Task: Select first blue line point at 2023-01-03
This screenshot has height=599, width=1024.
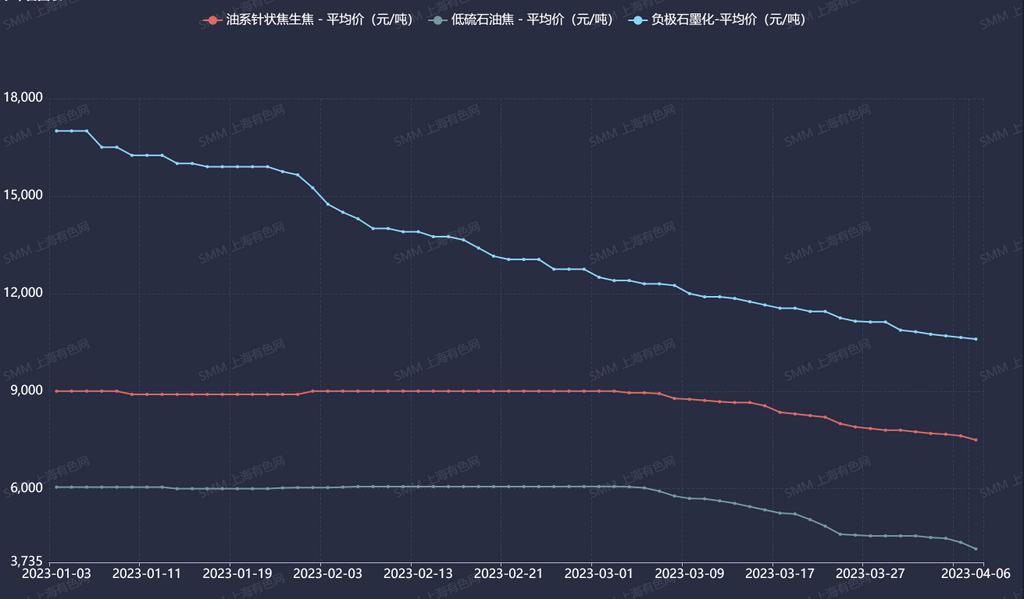Action: (x=56, y=131)
